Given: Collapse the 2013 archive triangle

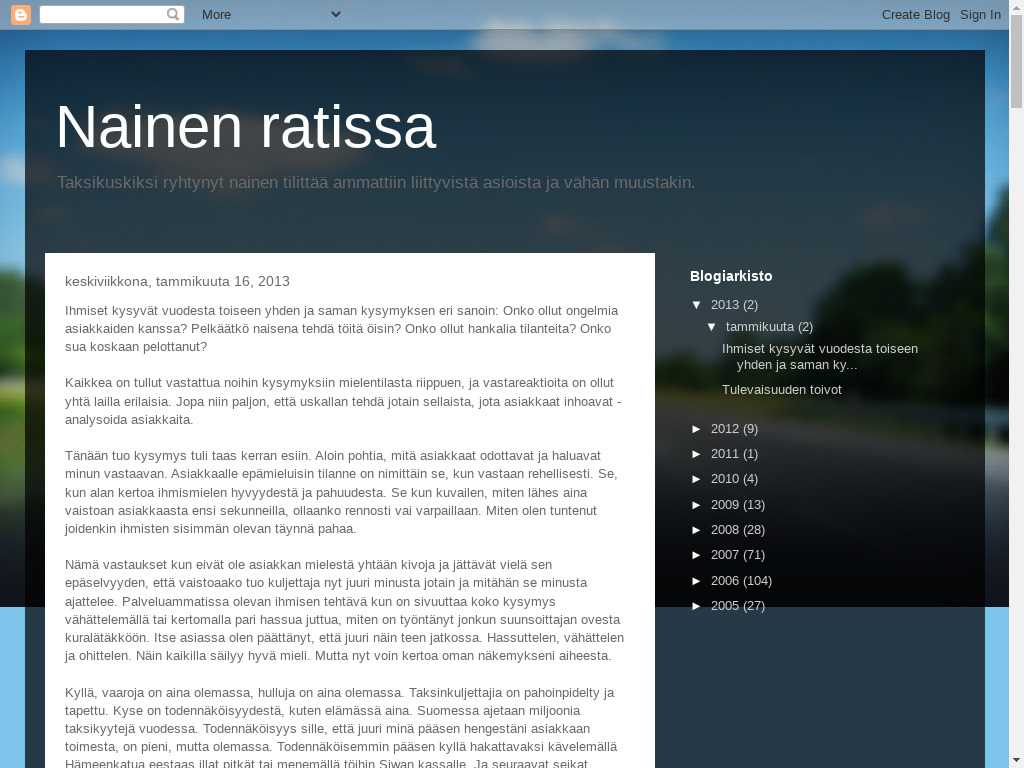Looking at the screenshot, I should point(697,304).
